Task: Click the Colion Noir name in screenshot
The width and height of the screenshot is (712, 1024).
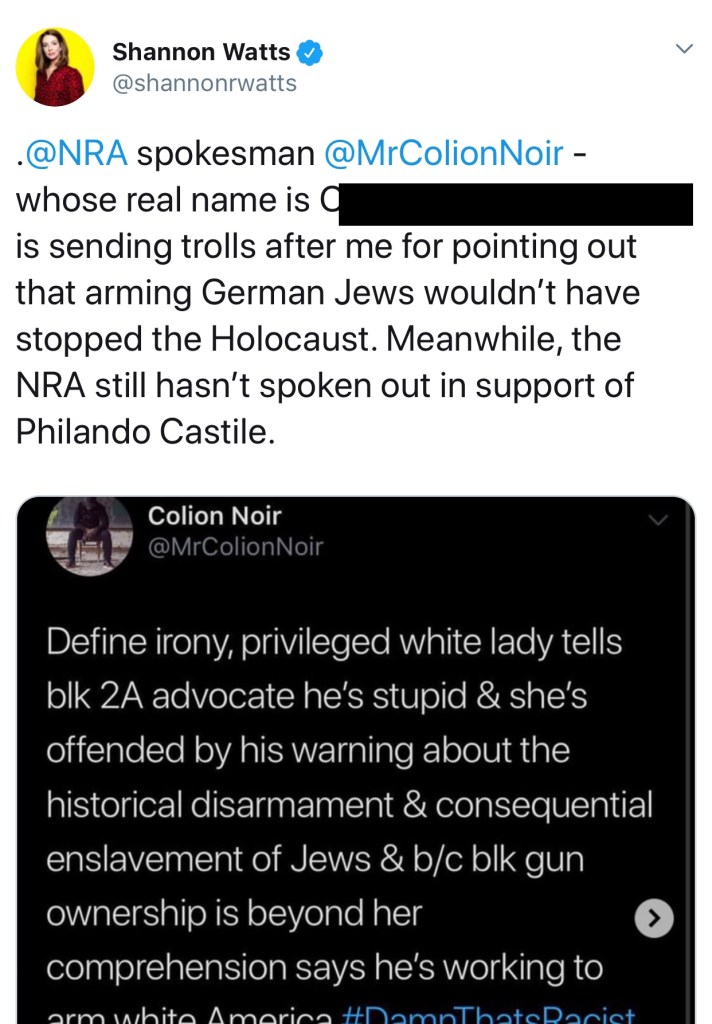Action: coord(214,516)
